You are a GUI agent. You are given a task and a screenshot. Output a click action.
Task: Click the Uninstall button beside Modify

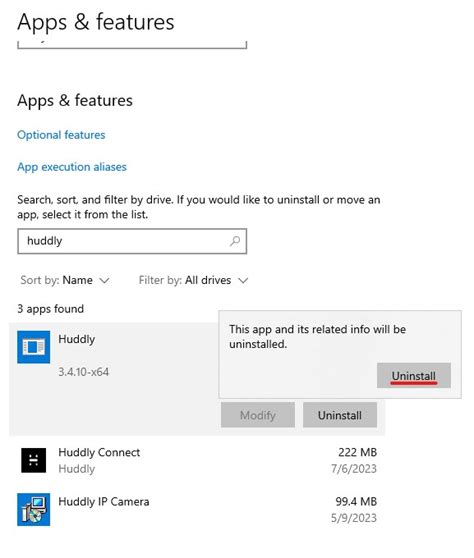coord(340,415)
